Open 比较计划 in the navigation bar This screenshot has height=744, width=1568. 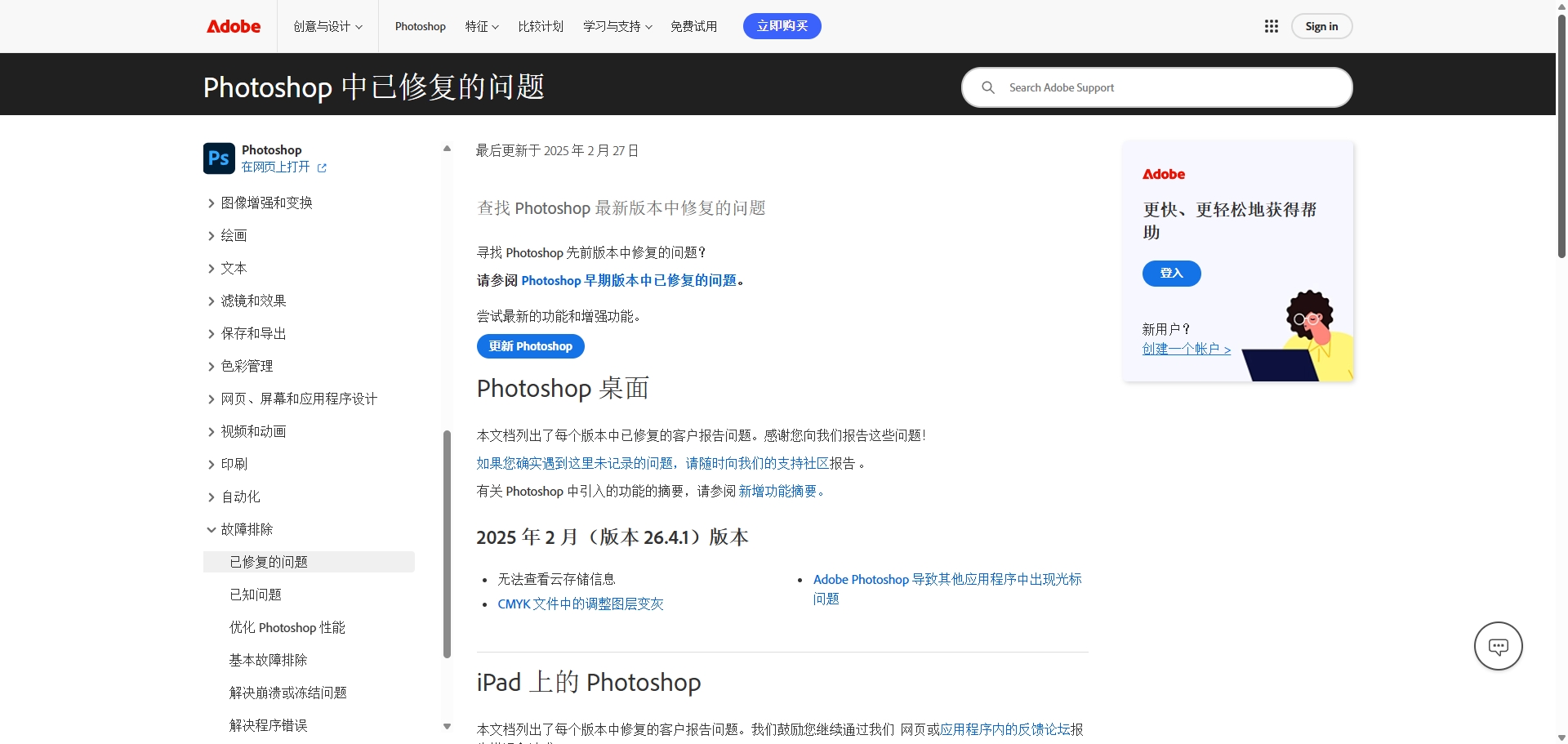coord(541,26)
